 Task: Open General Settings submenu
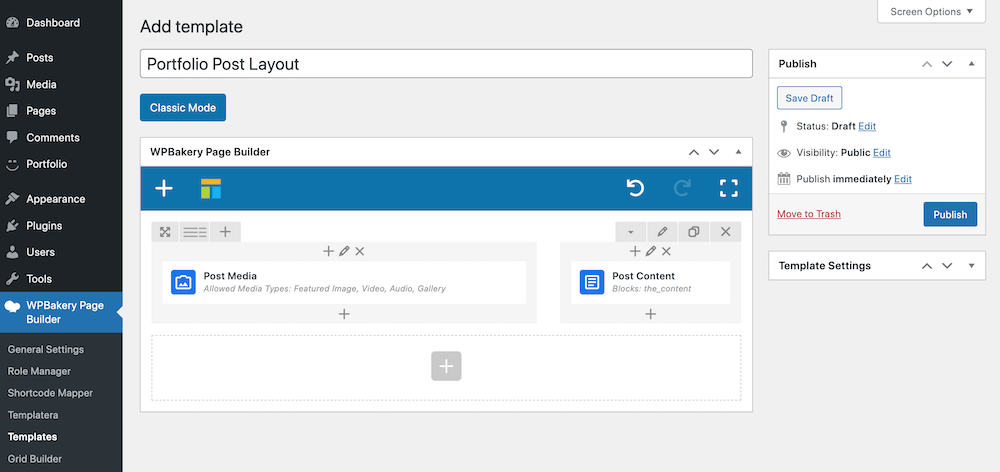46,350
